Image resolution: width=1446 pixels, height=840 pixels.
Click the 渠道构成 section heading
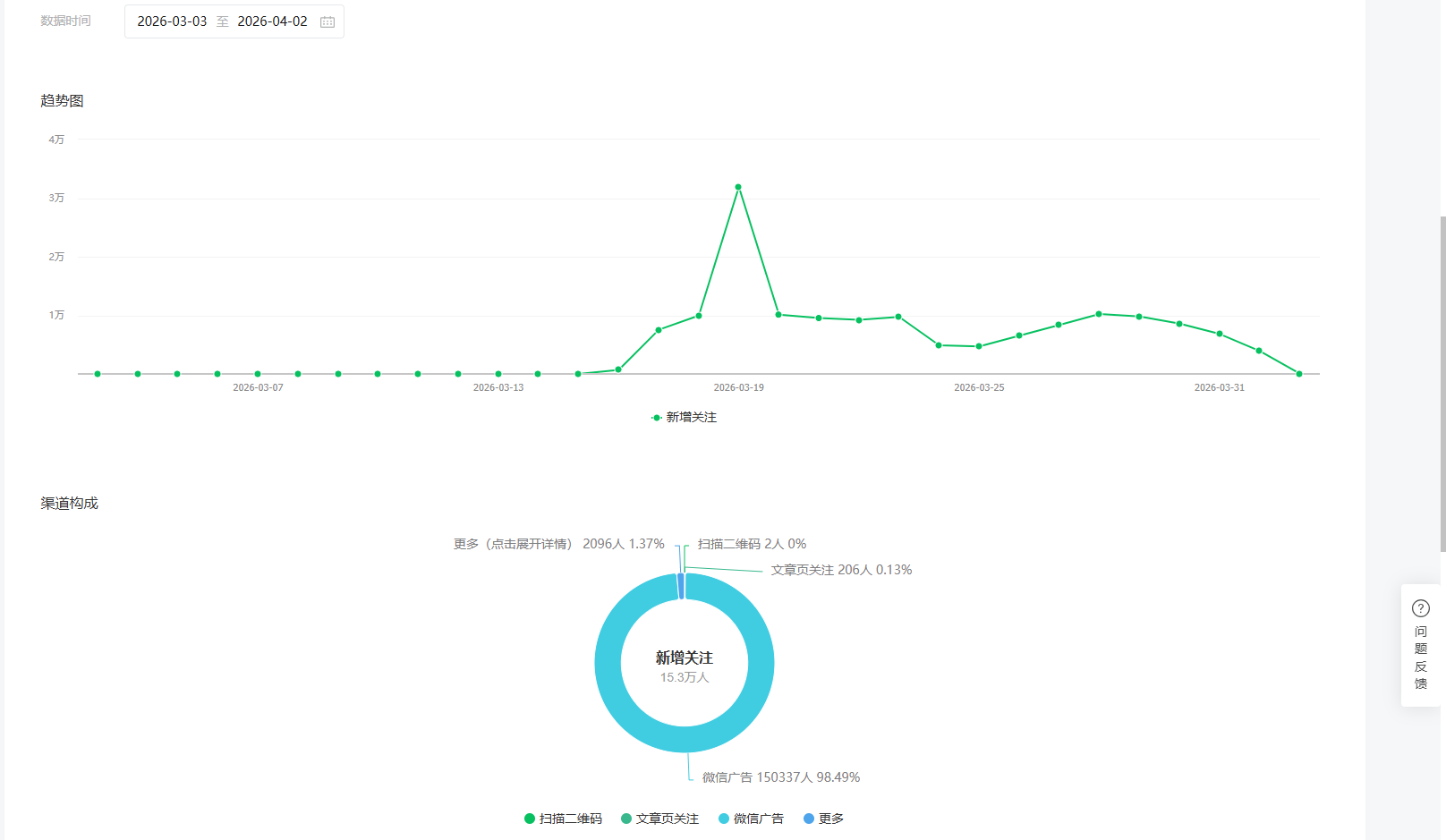click(69, 504)
